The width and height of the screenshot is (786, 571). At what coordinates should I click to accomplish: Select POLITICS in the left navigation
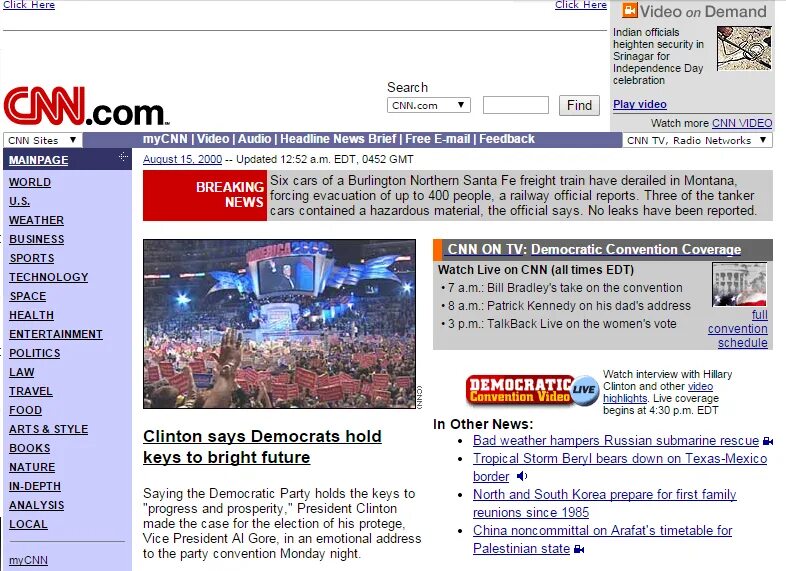coord(35,353)
